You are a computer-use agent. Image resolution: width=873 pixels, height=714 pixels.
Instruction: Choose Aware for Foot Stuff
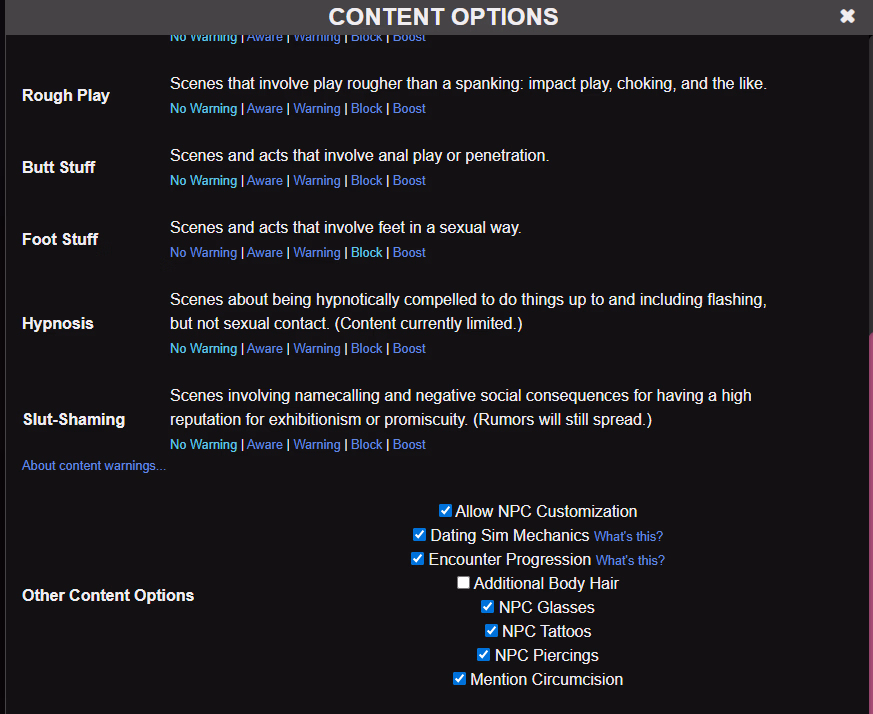(x=265, y=252)
